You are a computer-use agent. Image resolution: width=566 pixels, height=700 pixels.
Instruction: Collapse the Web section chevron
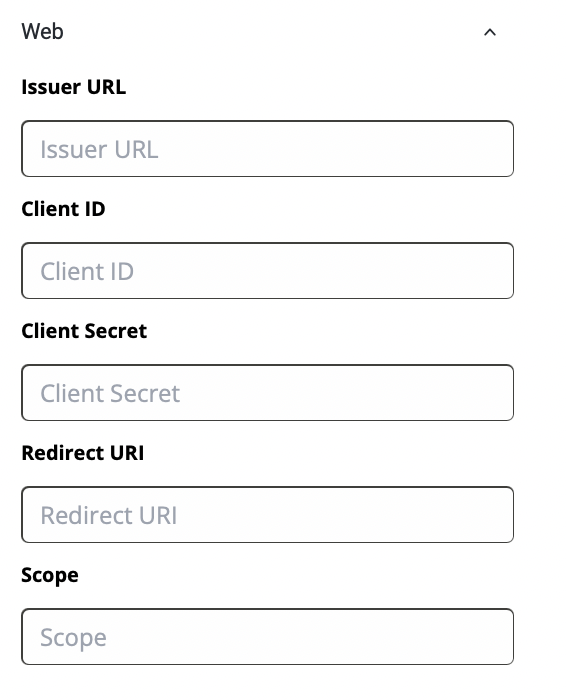tap(490, 32)
